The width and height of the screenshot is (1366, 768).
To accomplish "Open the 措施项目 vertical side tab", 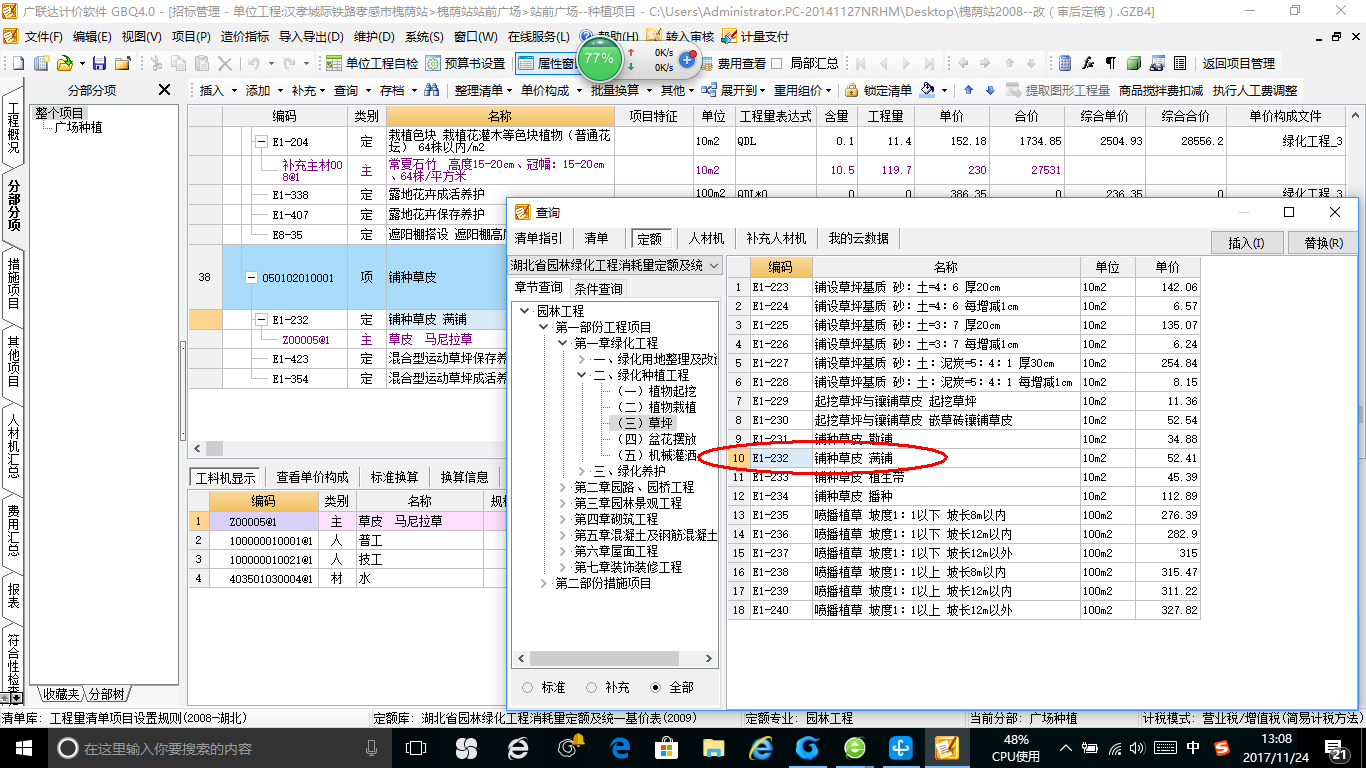I will point(13,283).
